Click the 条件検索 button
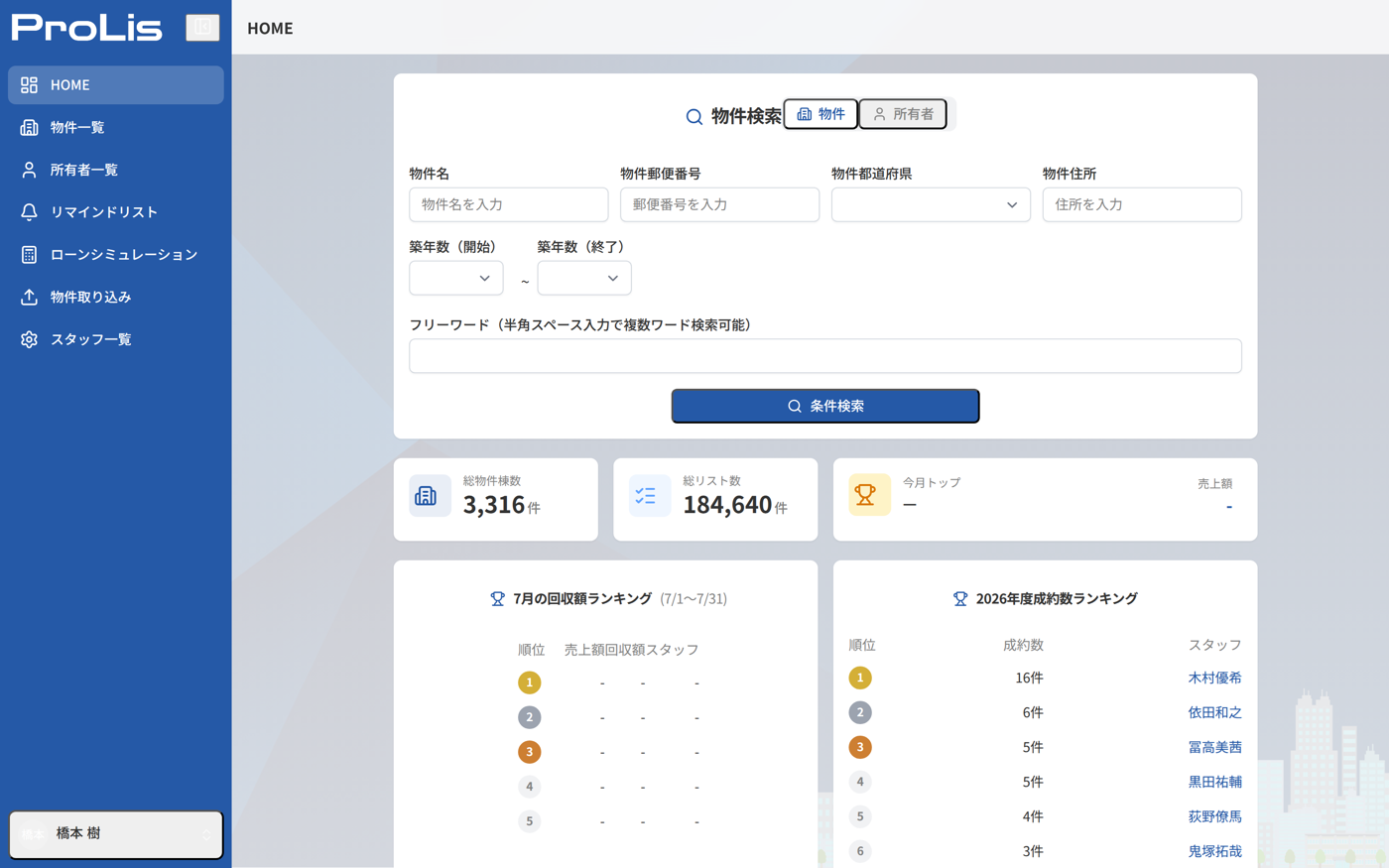 [x=825, y=407]
